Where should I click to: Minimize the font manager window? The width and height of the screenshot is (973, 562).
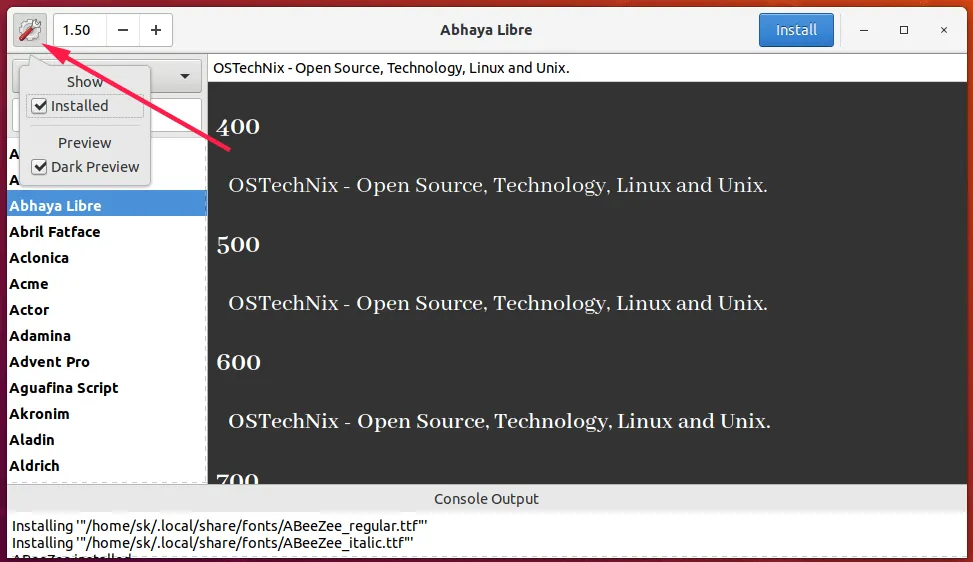tap(864, 30)
